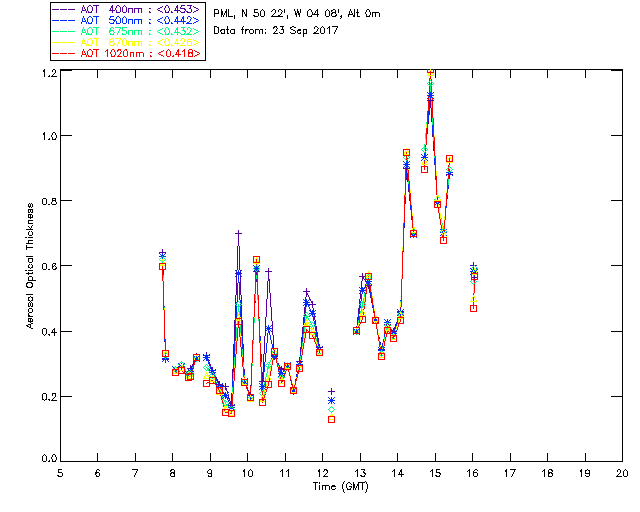The width and height of the screenshot is (640, 512).
Task: Click x-axis tick label 12
Action: [322, 473]
